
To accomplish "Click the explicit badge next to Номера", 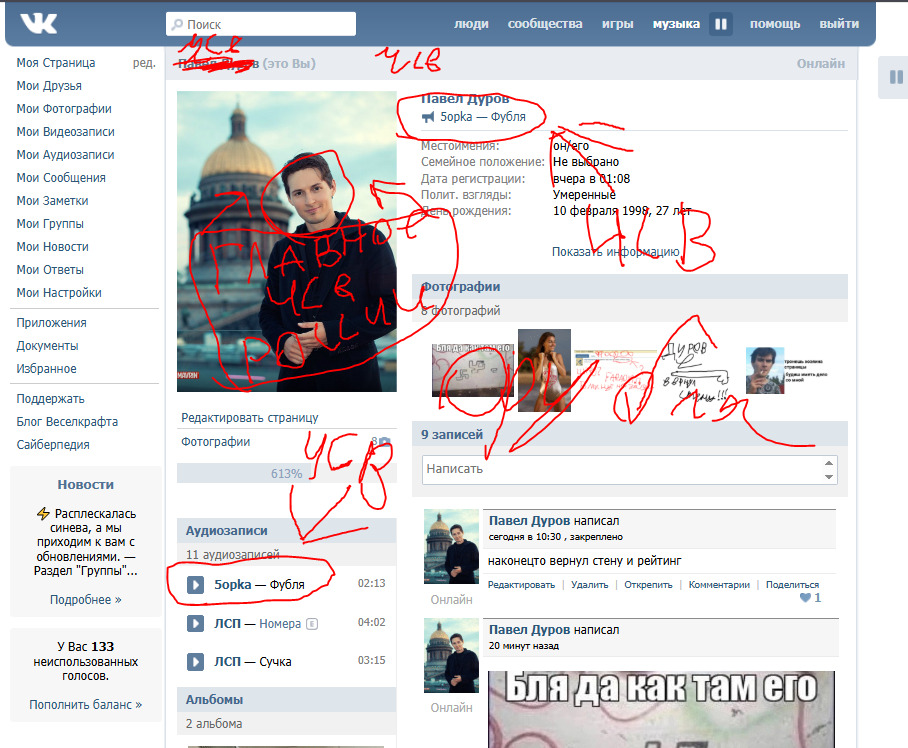I will coord(312,624).
